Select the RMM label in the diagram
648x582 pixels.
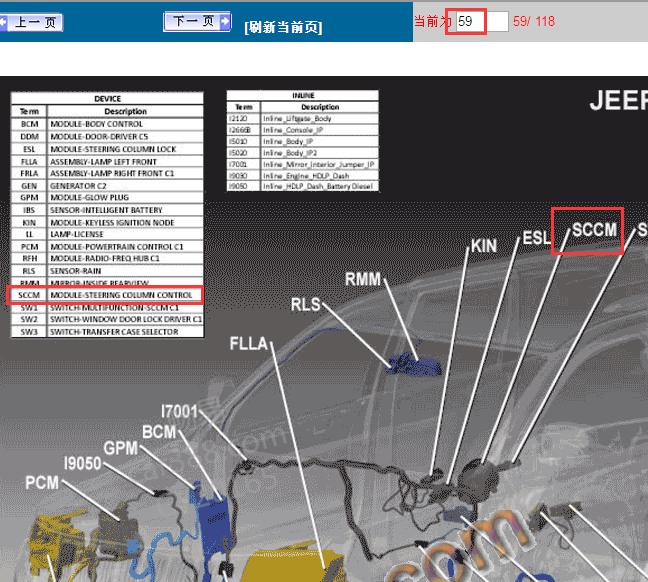coord(362,279)
